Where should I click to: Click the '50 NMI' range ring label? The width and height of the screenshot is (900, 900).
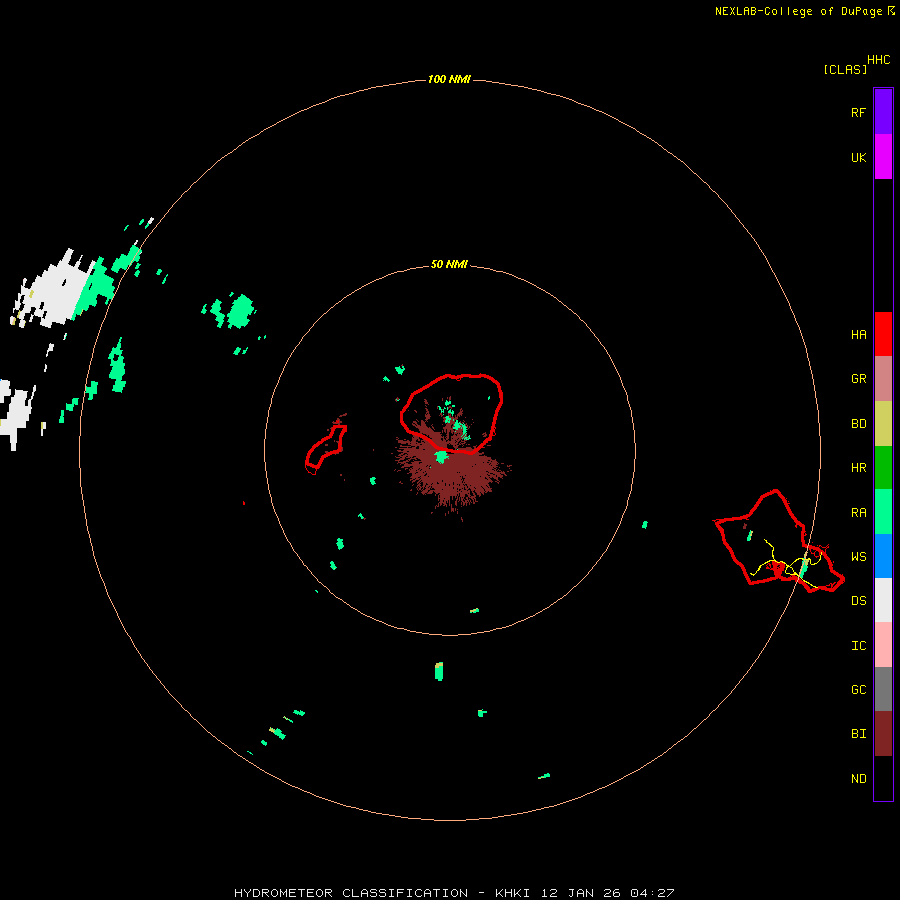point(449,264)
